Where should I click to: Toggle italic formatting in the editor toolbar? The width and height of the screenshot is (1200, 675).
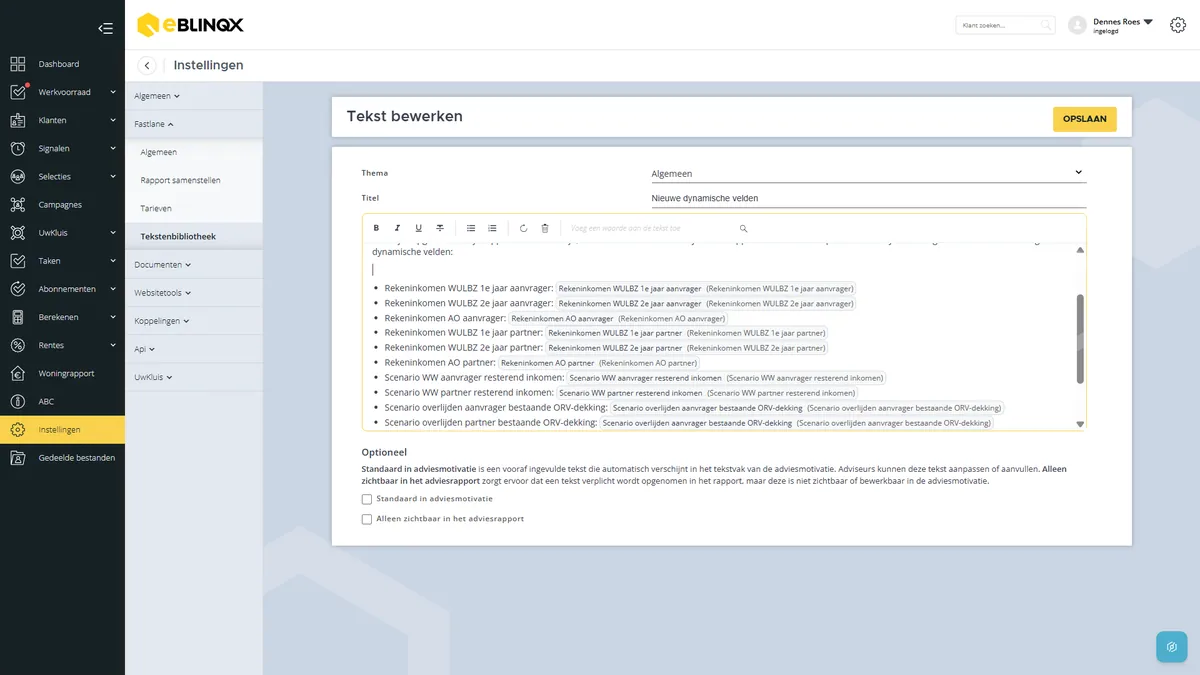tap(397, 228)
